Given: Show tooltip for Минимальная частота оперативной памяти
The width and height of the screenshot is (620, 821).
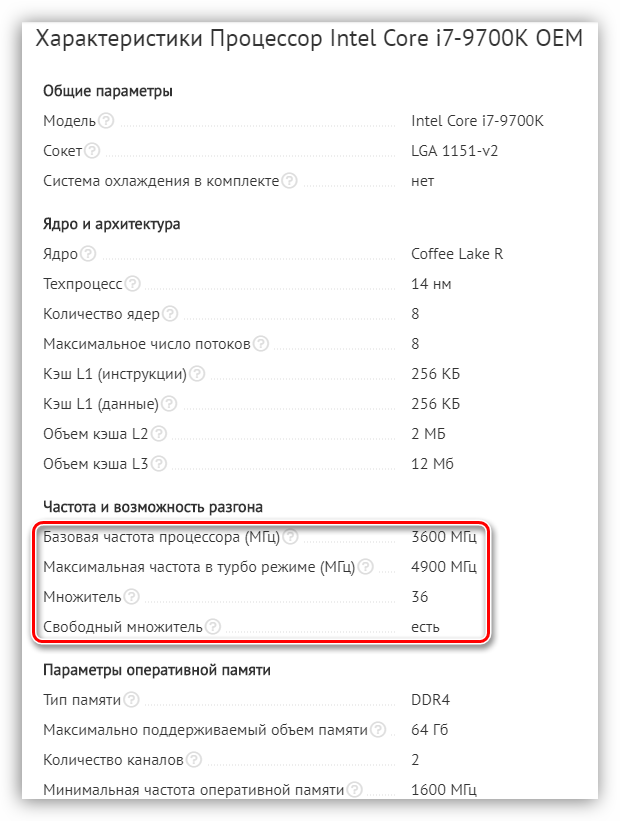Looking at the screenshot, I should coord(355,789).
